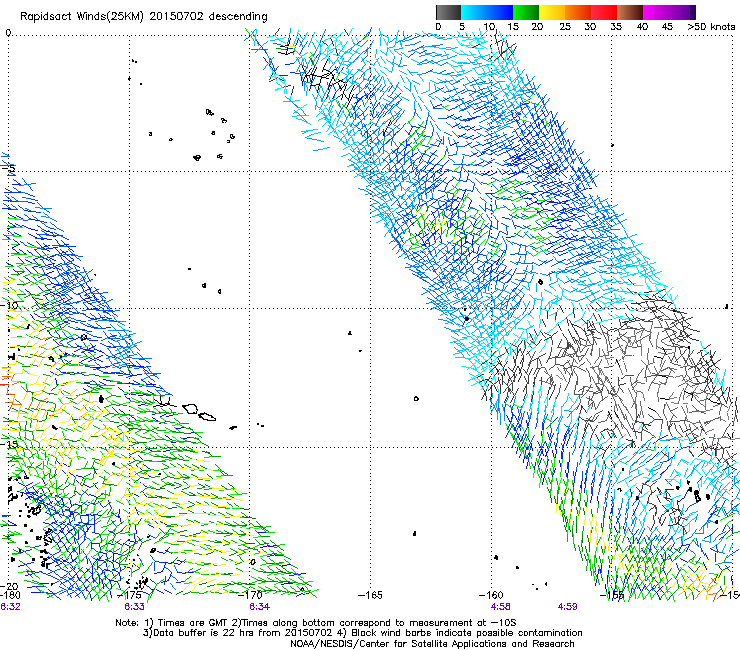This screenshot has height=650, width=740.
Task: Select the -165 longitude axis label
Action: point(370,595)
